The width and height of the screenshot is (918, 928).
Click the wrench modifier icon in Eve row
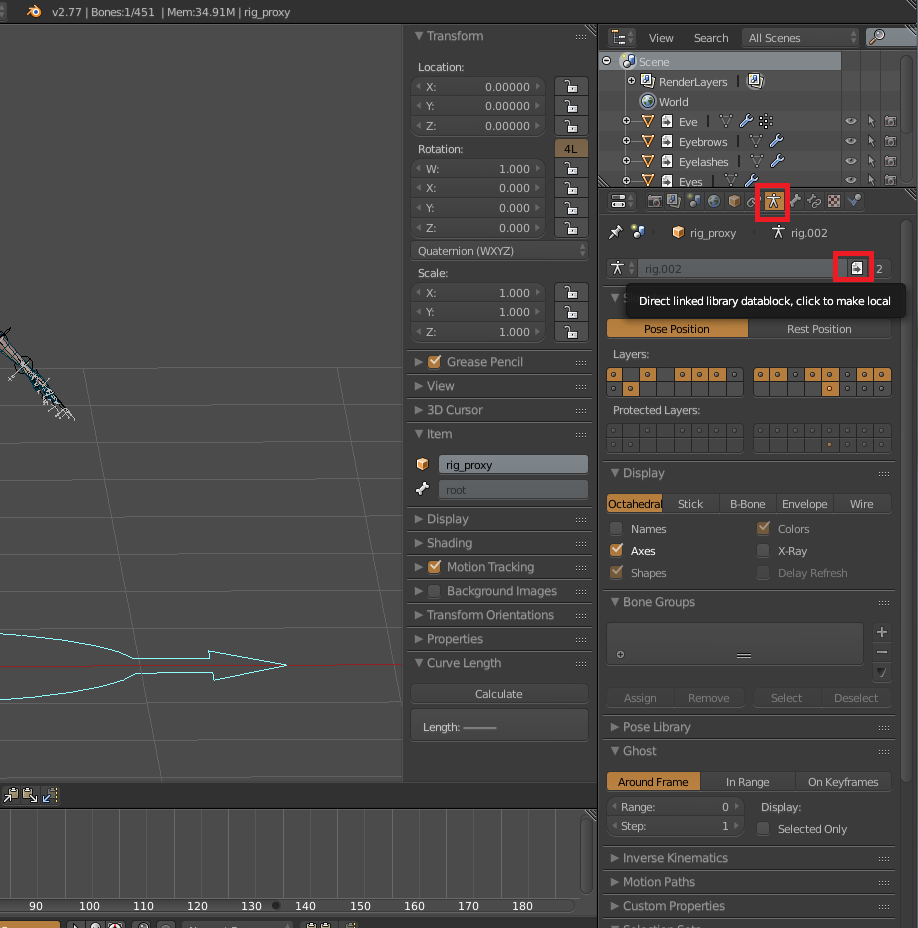tap(746, 121)
